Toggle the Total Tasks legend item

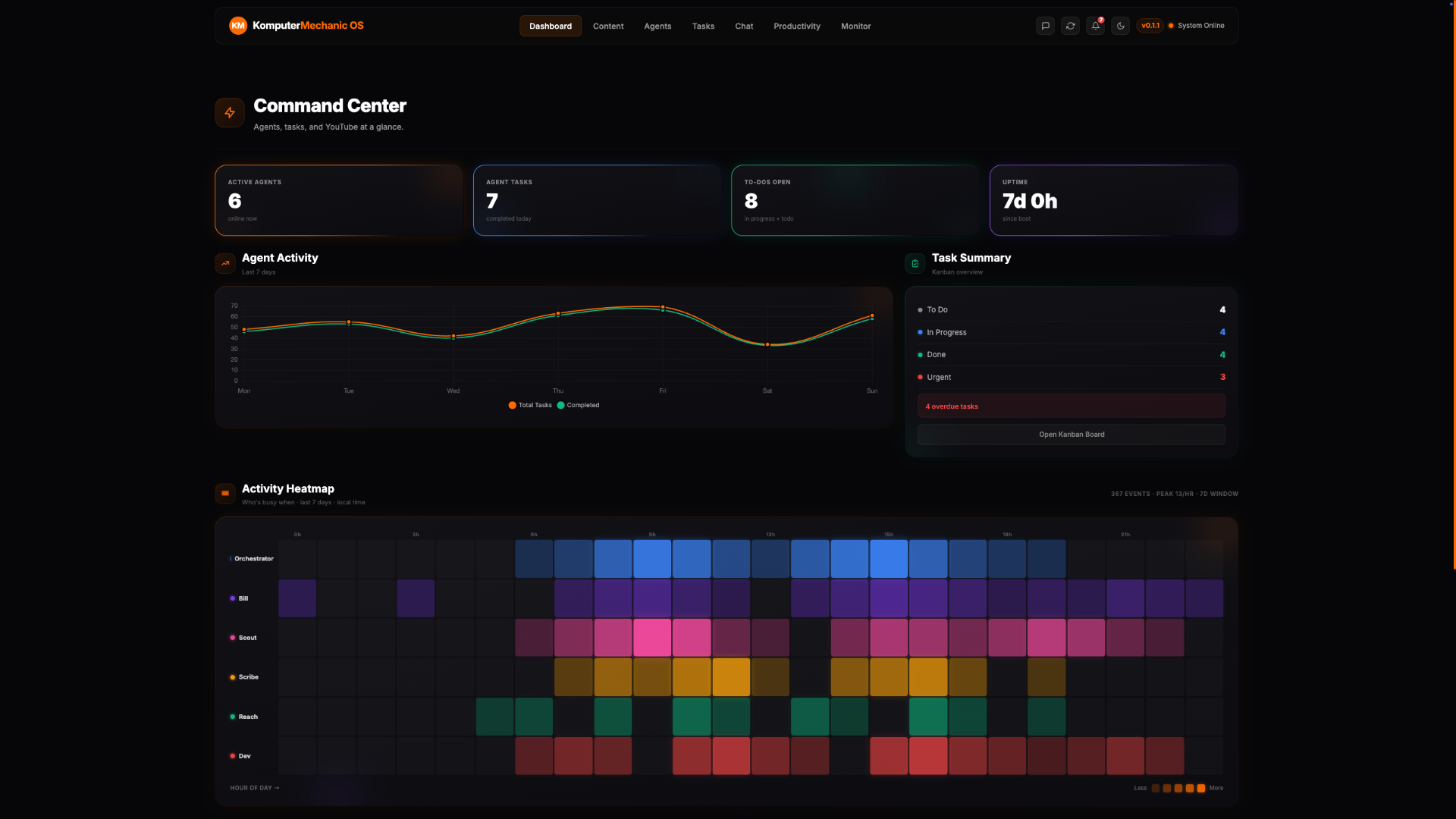pyautogui.click(x=530, y=405)
